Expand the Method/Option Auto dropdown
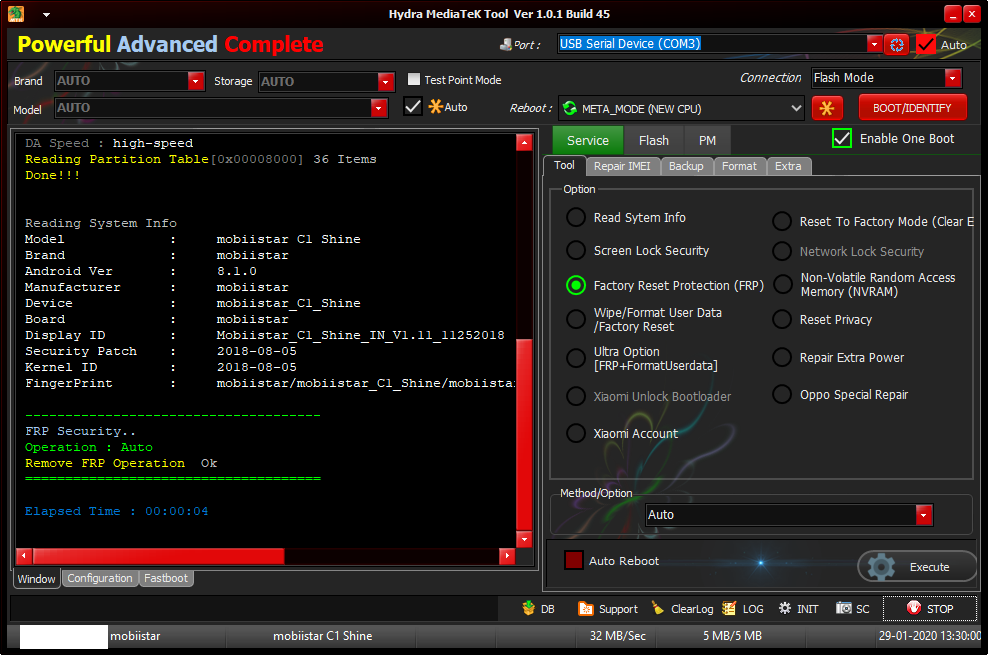Screen dimensions: 988x655 tap(924, 515)
